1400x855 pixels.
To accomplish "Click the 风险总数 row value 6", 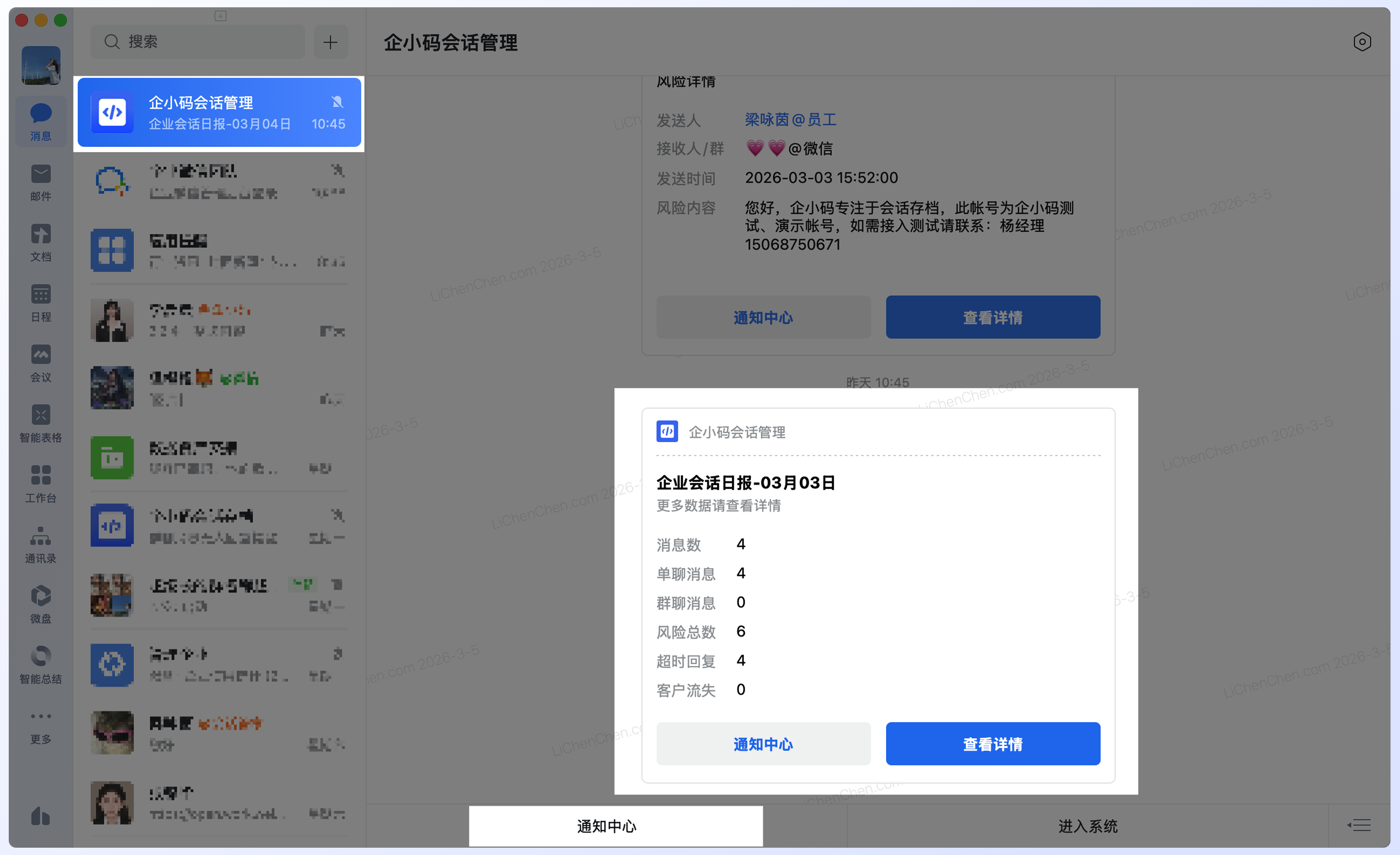I will click(741, 631).
